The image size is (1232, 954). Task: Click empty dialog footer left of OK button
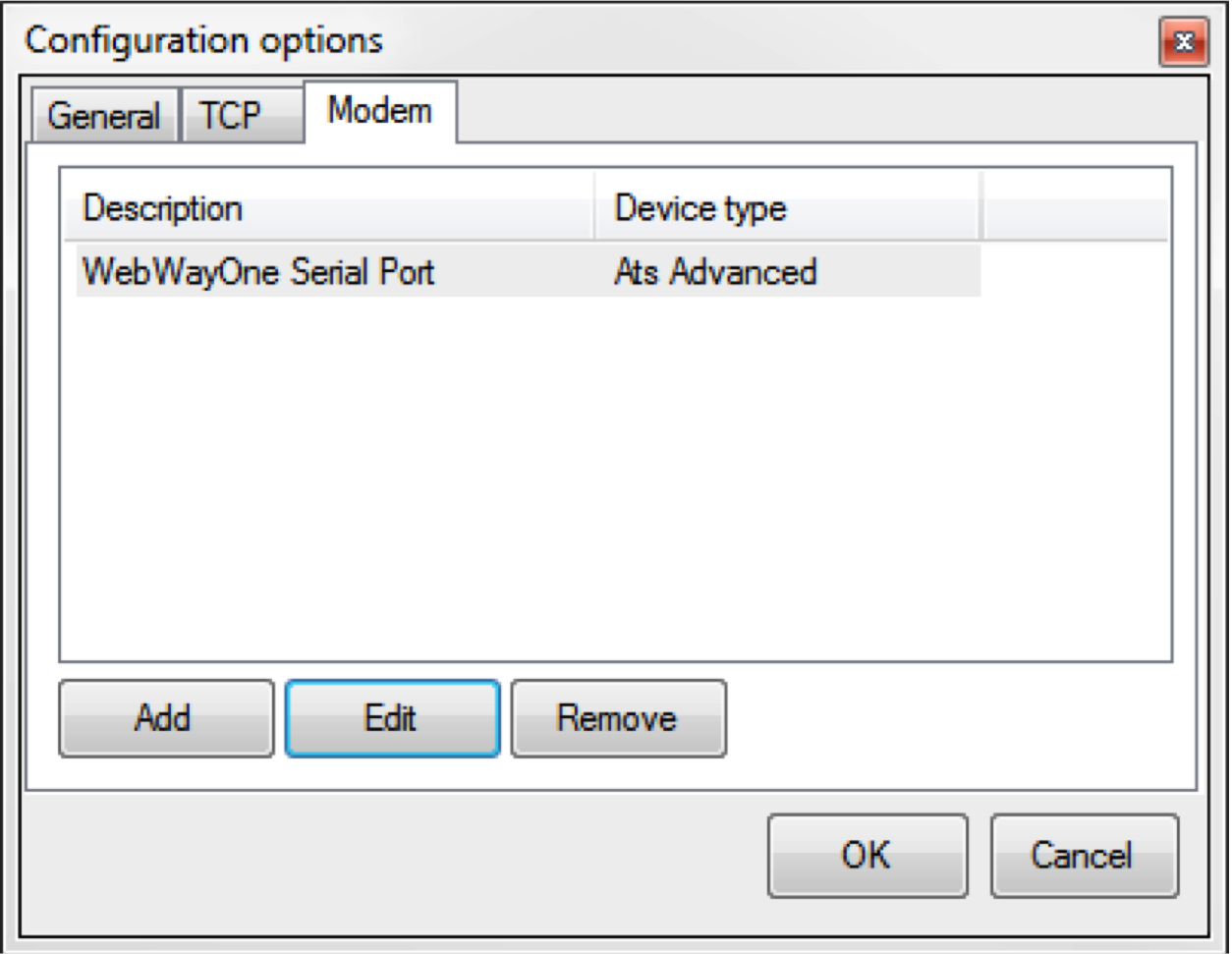pyautogui.click(x=393, y=857)
